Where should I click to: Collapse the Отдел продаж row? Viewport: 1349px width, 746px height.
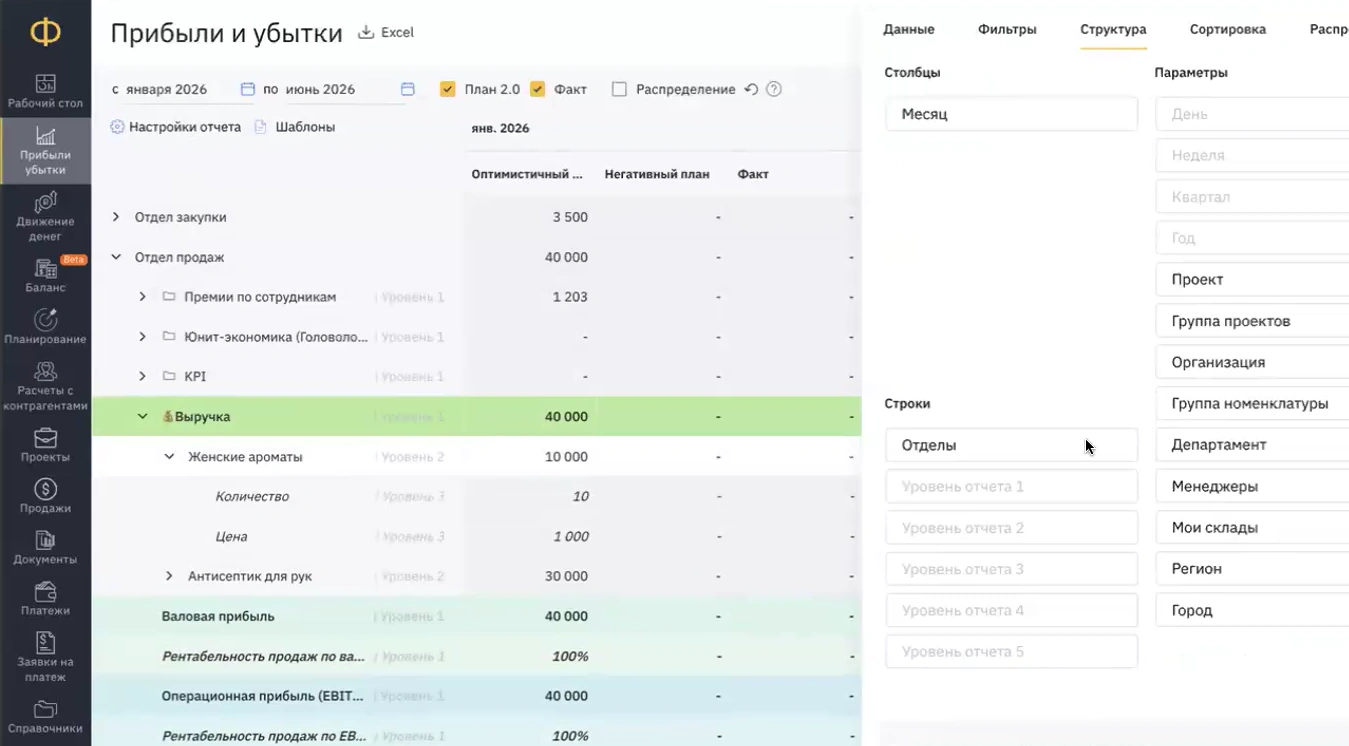[116, 257]
